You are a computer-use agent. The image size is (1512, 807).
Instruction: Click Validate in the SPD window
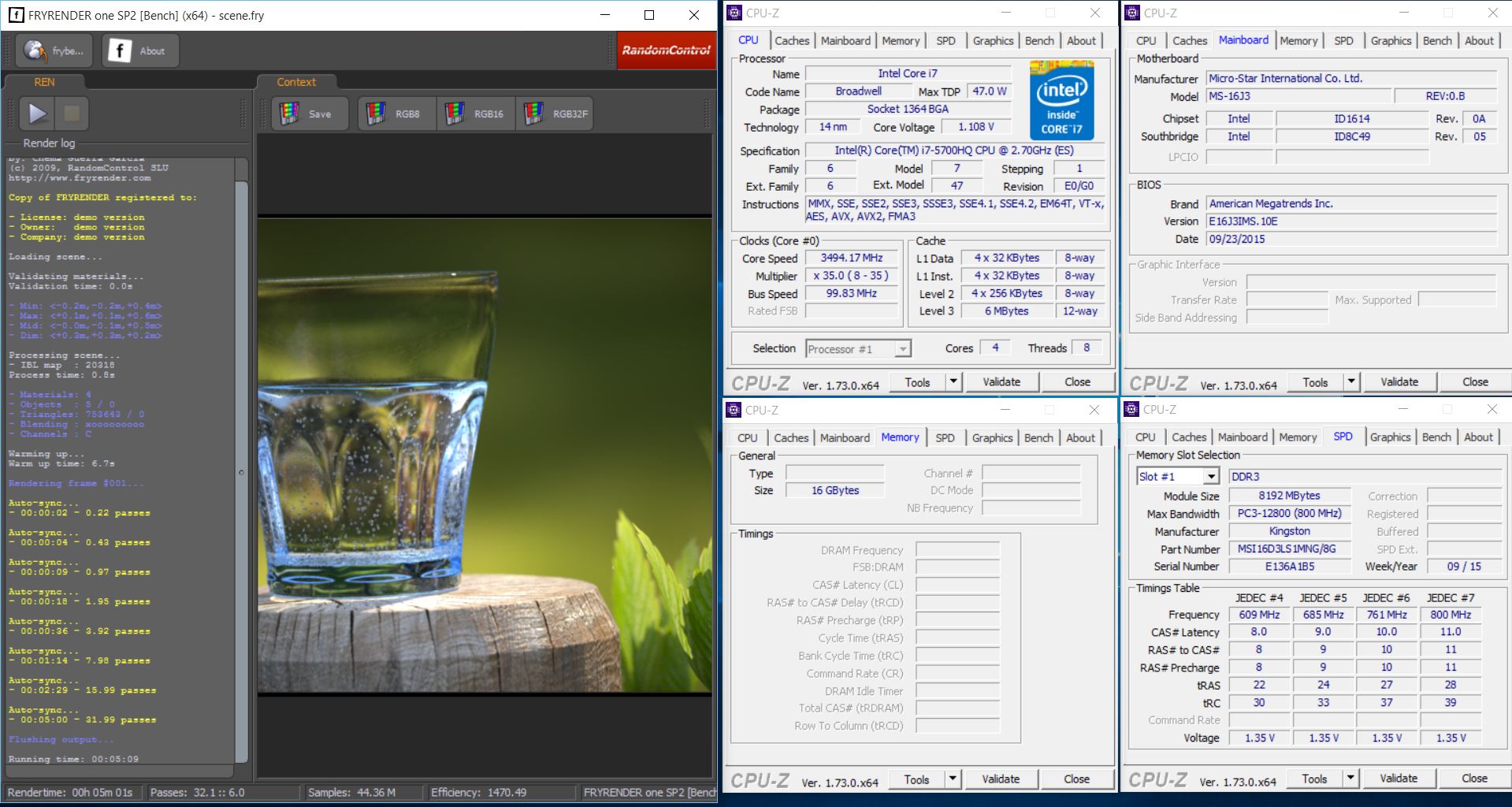tap(1399, 779)
